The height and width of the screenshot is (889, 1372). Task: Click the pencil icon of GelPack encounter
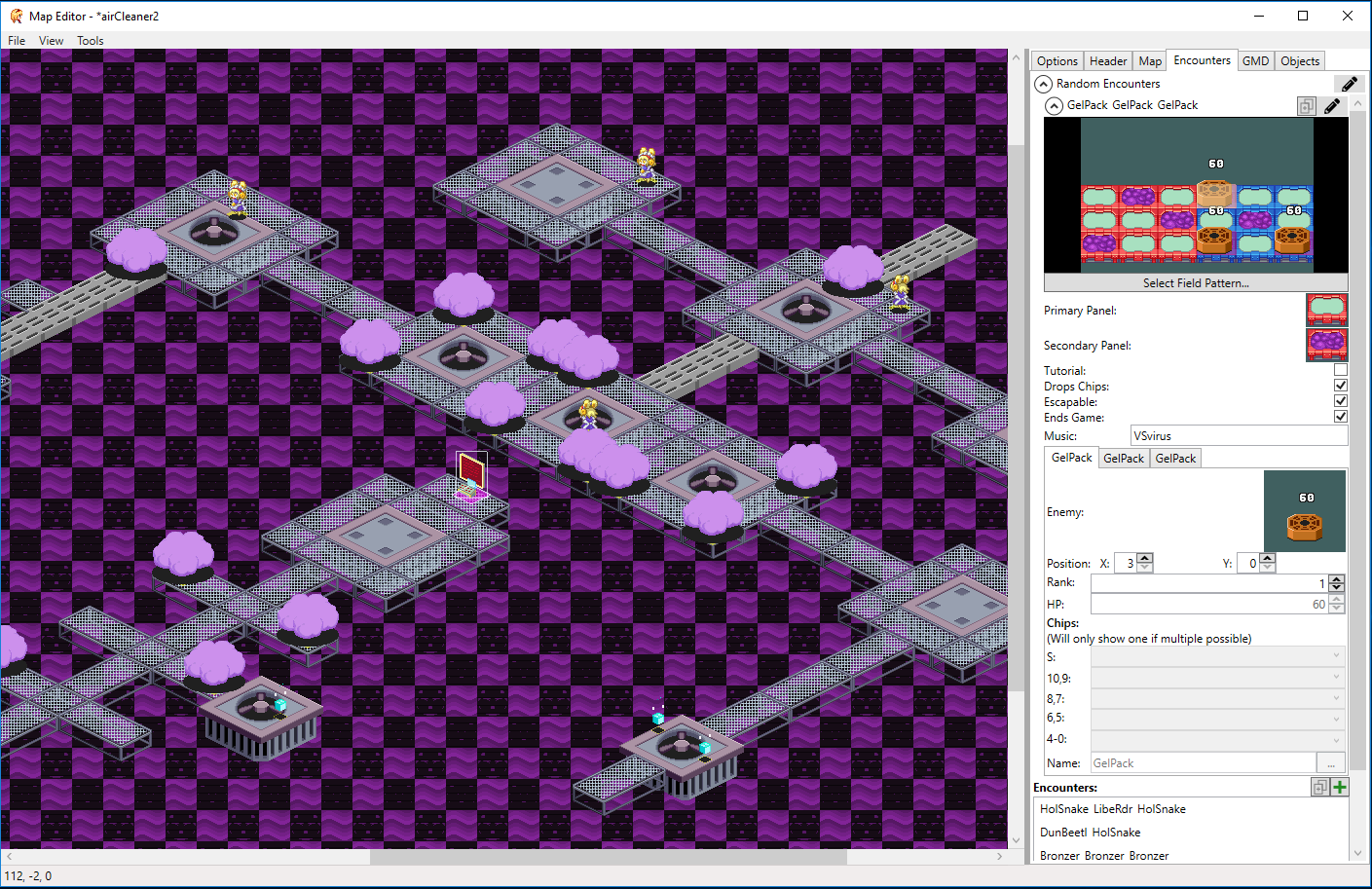click(1332, 106)
